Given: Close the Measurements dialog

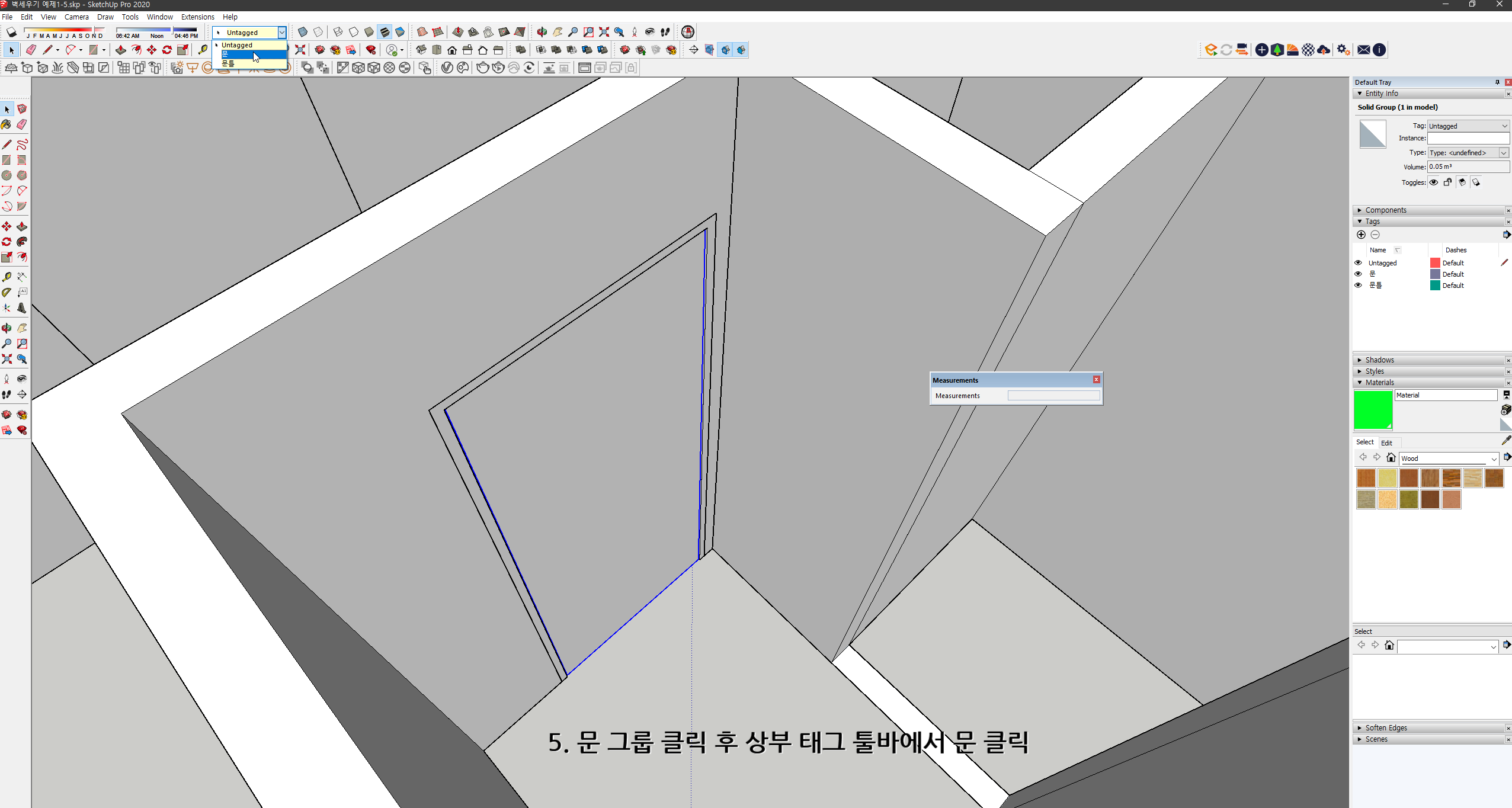Looking at the screenshot, I should (1096, 379).
